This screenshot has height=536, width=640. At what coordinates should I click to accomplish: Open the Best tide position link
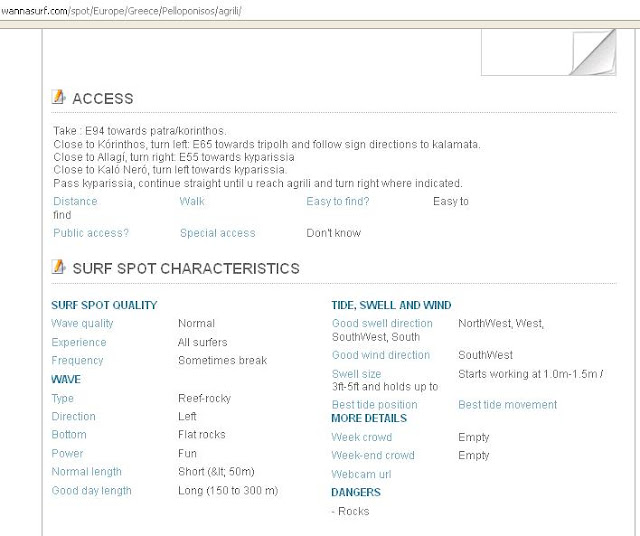(x=375, y=405)
